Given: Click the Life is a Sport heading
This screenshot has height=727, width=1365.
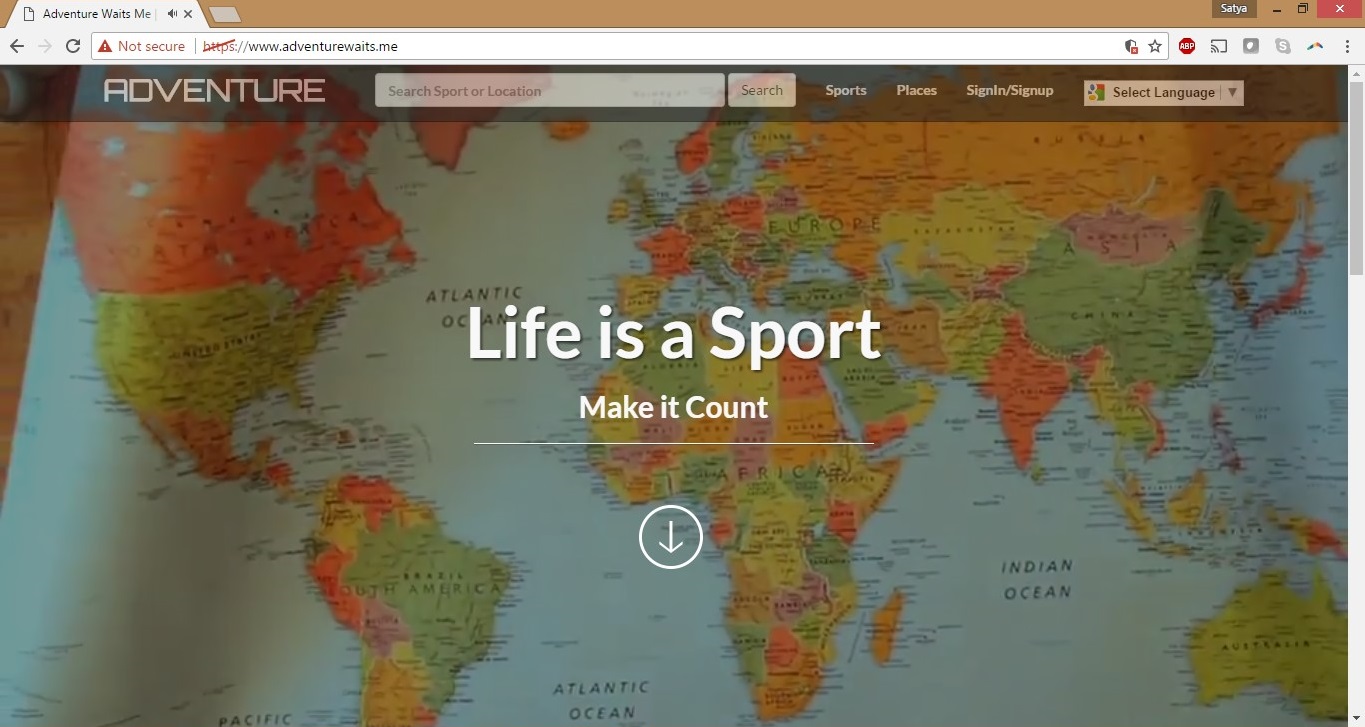Looking at the screenshot, I should tap(673, 333).
